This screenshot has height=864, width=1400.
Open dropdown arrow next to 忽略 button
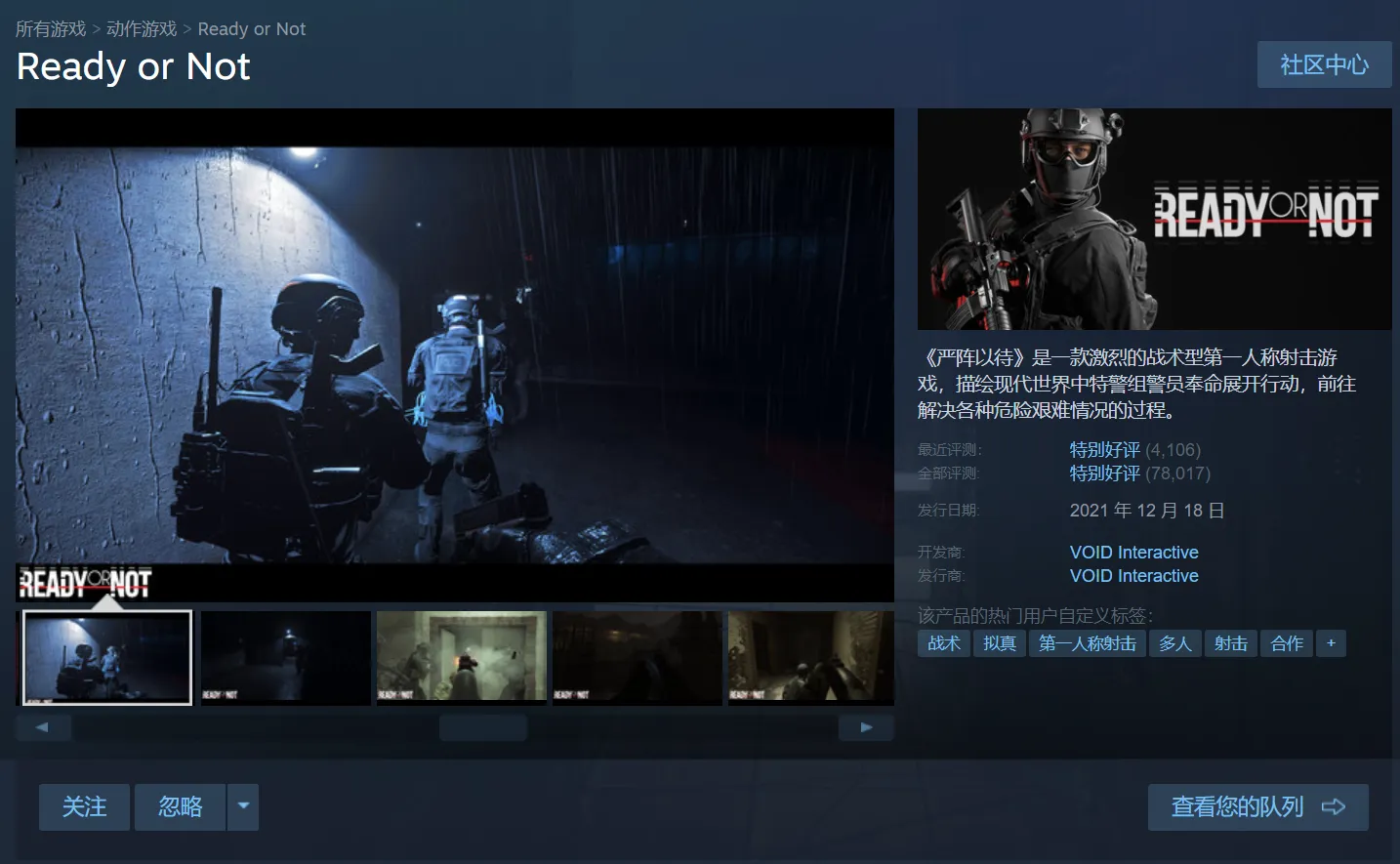pos(243,806)
